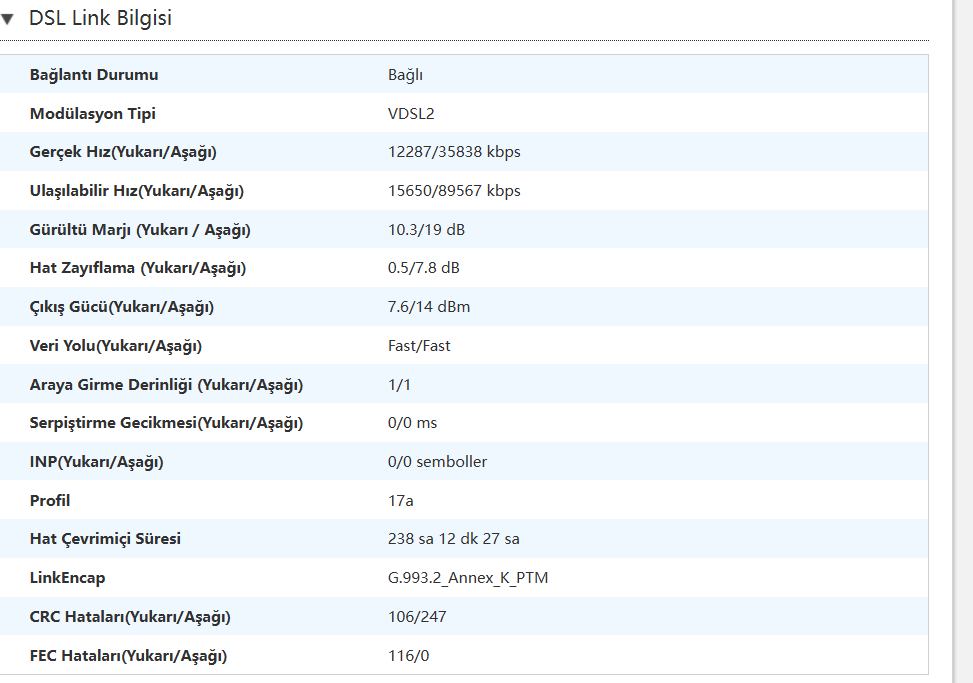Viewport: 973px width, 683px height.
Task: Select the 7.6/14 dBm output power value
Action: pyautogui.click(x=429, y=306)
